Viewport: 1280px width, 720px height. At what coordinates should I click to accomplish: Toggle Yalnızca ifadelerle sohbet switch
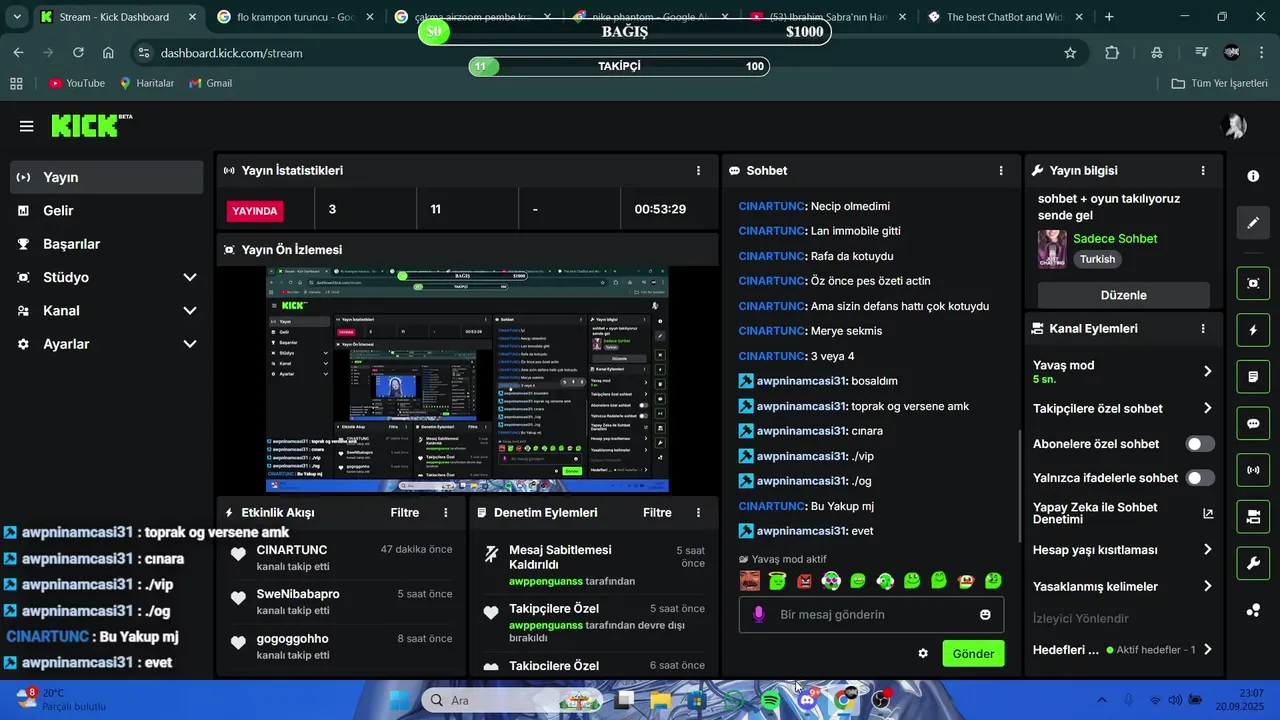(x=1200, y=478)
